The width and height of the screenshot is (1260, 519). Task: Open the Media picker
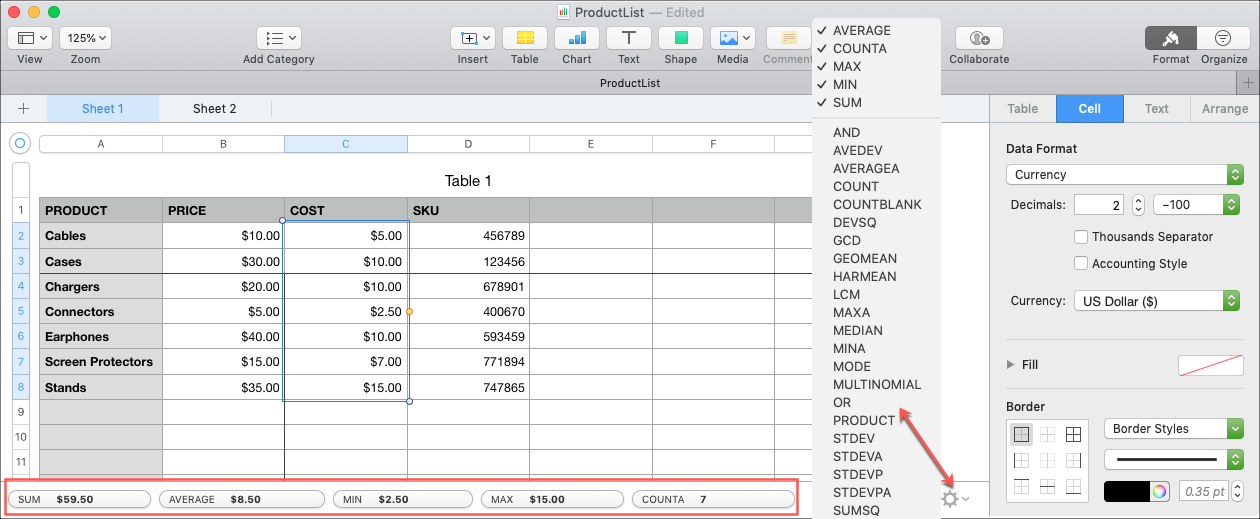point(733,38)
